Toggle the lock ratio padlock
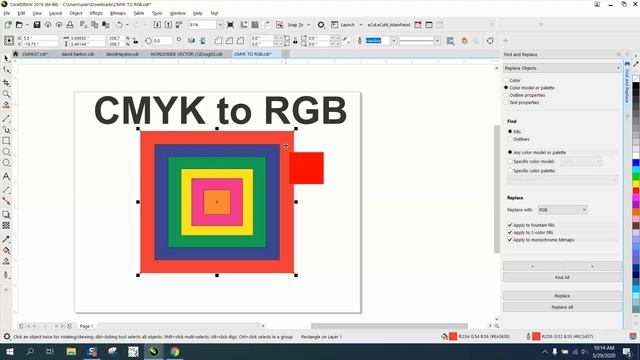Image resolution: width=640 pixels, height=360 pixels. [135, 41]
